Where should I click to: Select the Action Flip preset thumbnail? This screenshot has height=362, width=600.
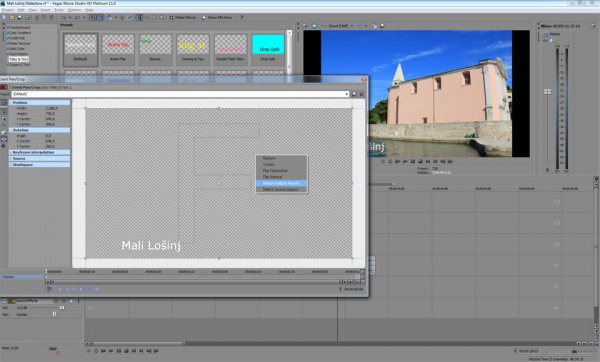point(118,49)
